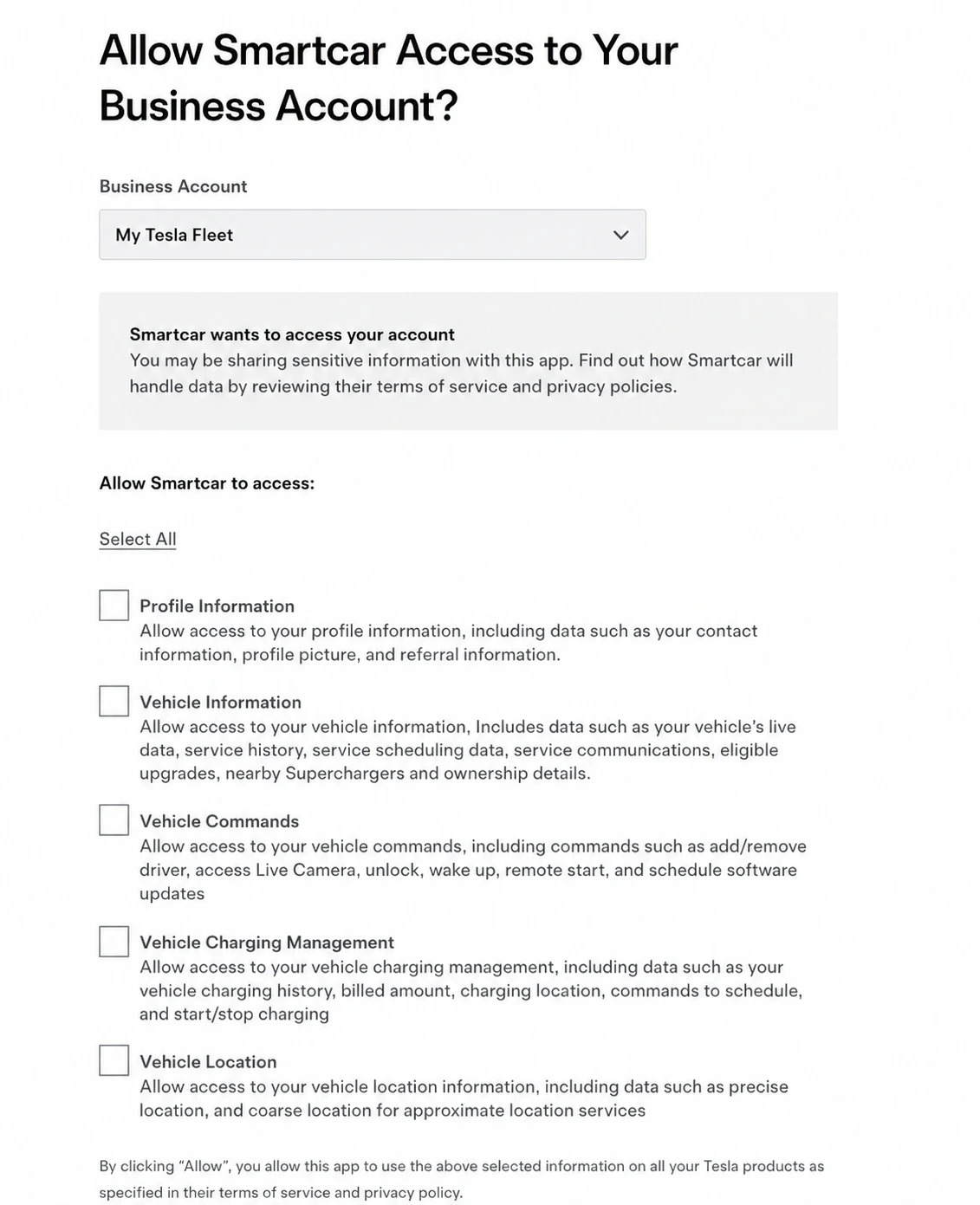Tick the Profile Information checkbox
Image resolution: width=980 pixels, height=1205 pixels.
[114, 606]
